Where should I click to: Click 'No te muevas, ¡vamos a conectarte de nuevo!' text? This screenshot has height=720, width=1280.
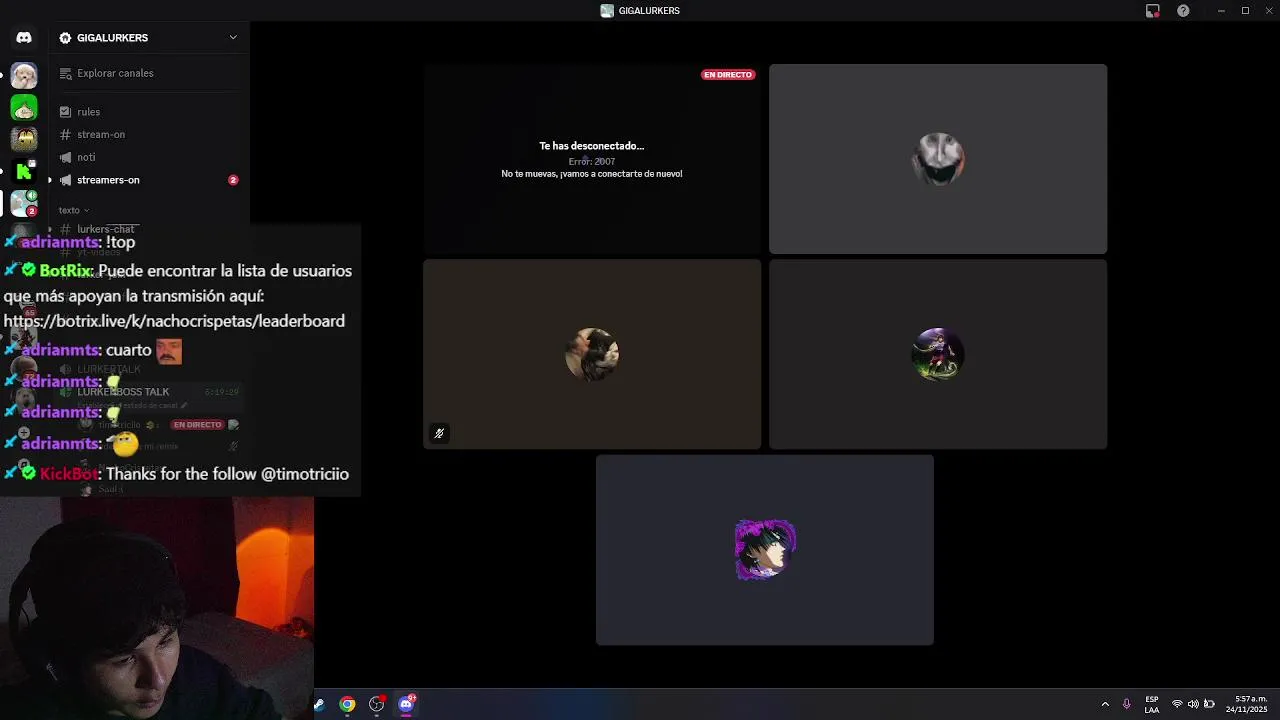point(592,174)
